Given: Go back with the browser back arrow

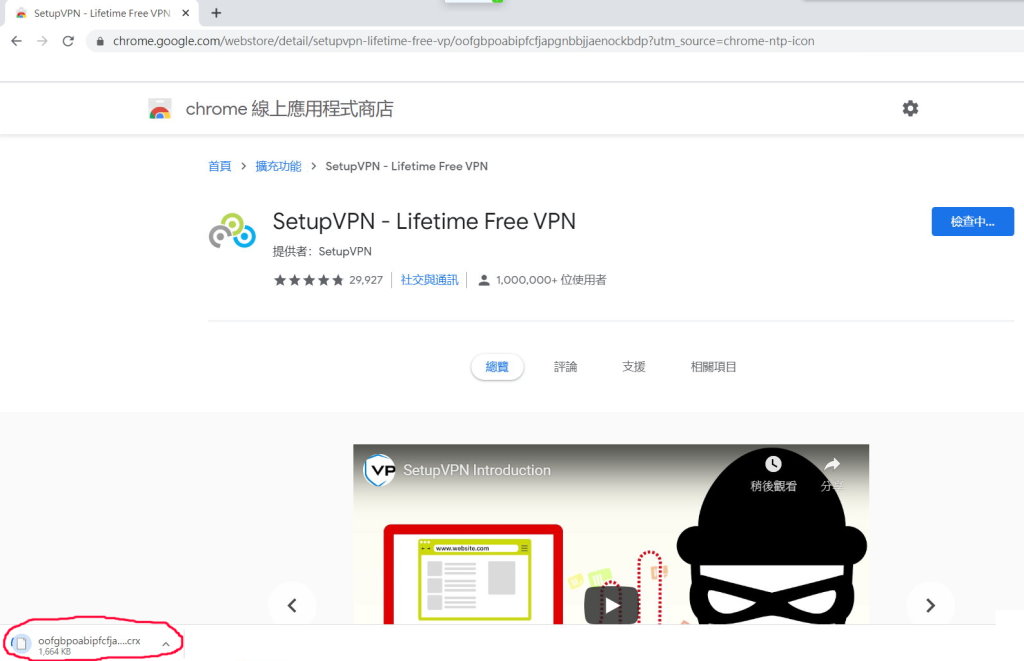Looking at the screenshot, I should click(16, 41).
